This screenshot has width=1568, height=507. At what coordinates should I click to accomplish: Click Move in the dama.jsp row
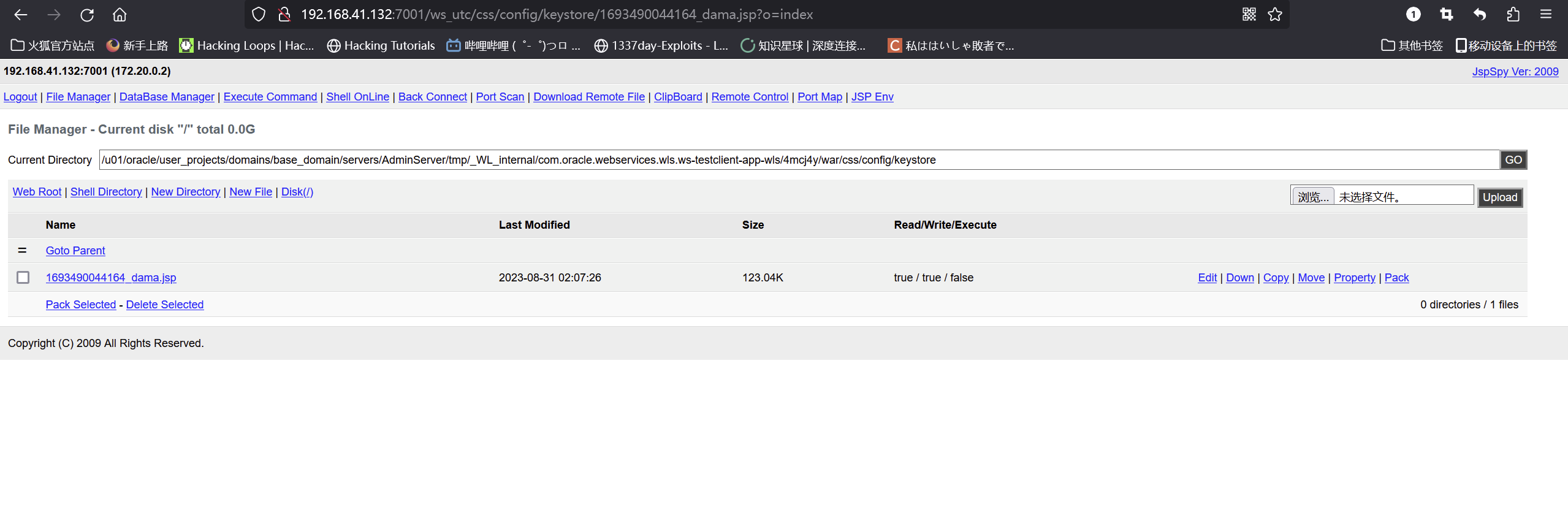tap(1311, 278)
